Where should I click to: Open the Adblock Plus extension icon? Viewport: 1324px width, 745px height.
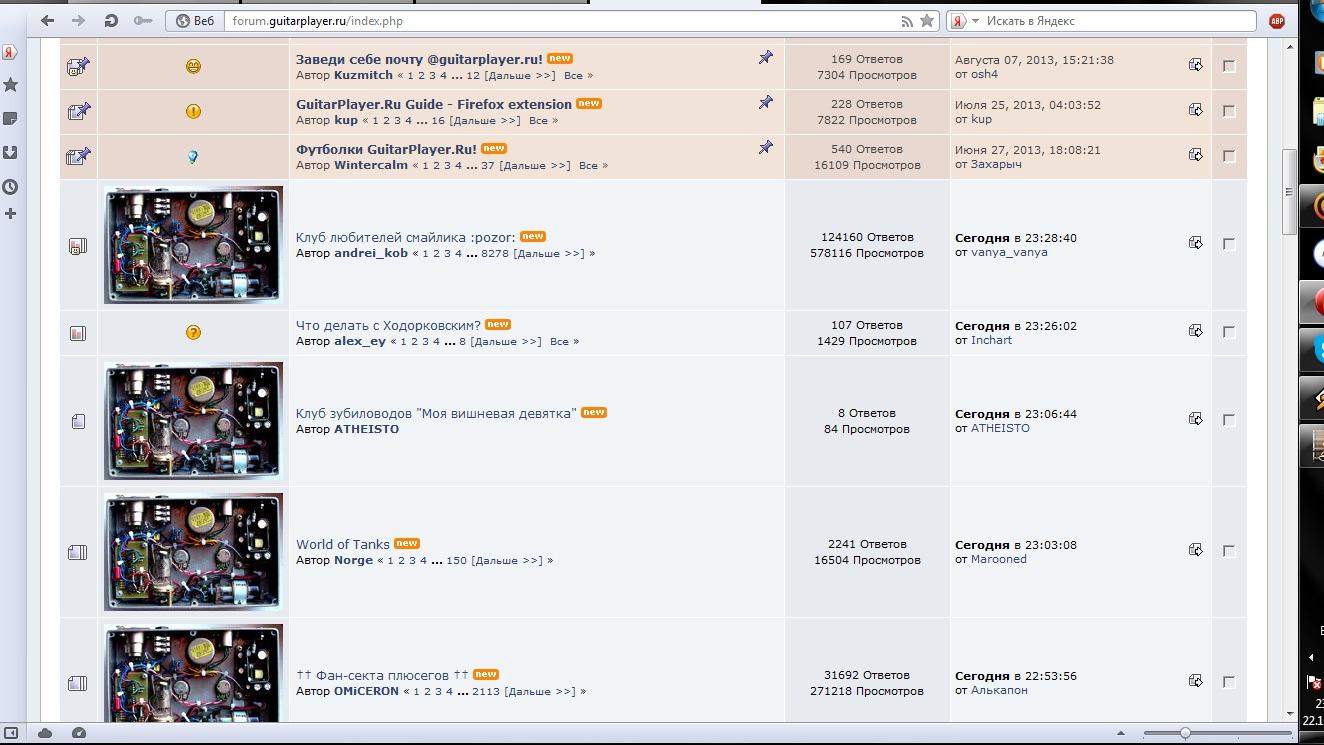pos(1277,20)
